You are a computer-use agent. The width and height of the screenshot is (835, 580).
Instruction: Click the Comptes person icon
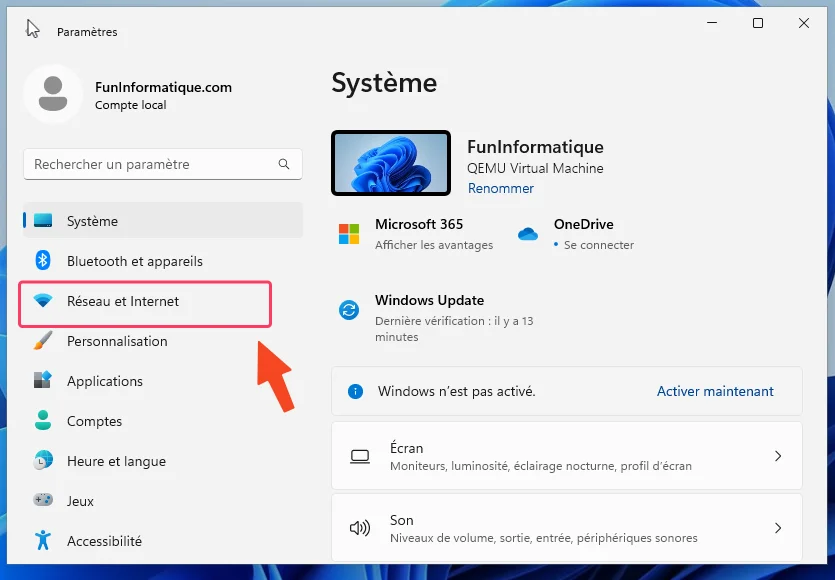tap(43, 420)
